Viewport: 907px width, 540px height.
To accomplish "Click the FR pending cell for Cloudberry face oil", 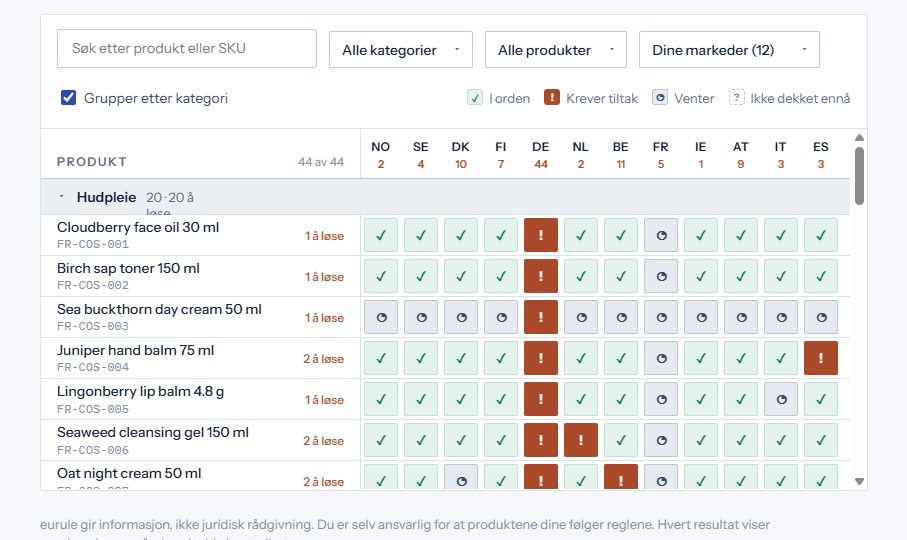I will coord(661,235).
